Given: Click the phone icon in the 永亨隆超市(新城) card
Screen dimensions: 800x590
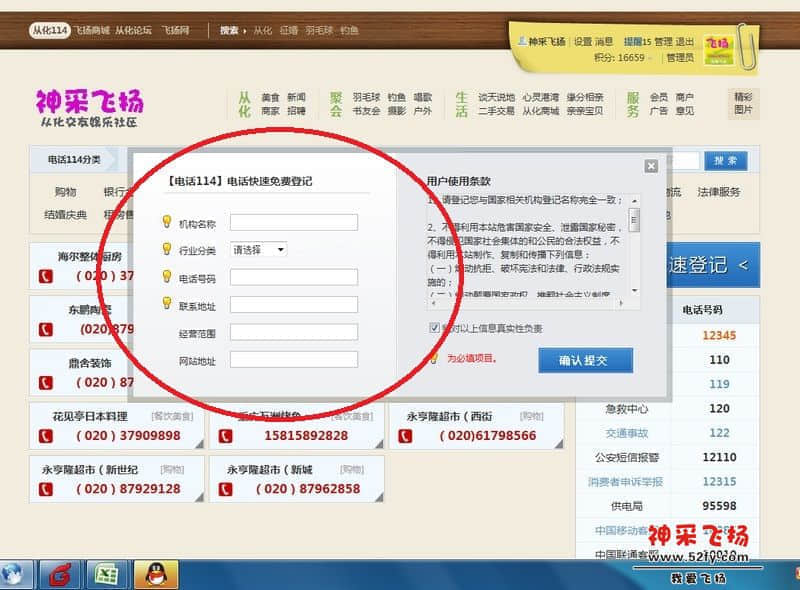Looking at the screenshot, I should point(225,489).
